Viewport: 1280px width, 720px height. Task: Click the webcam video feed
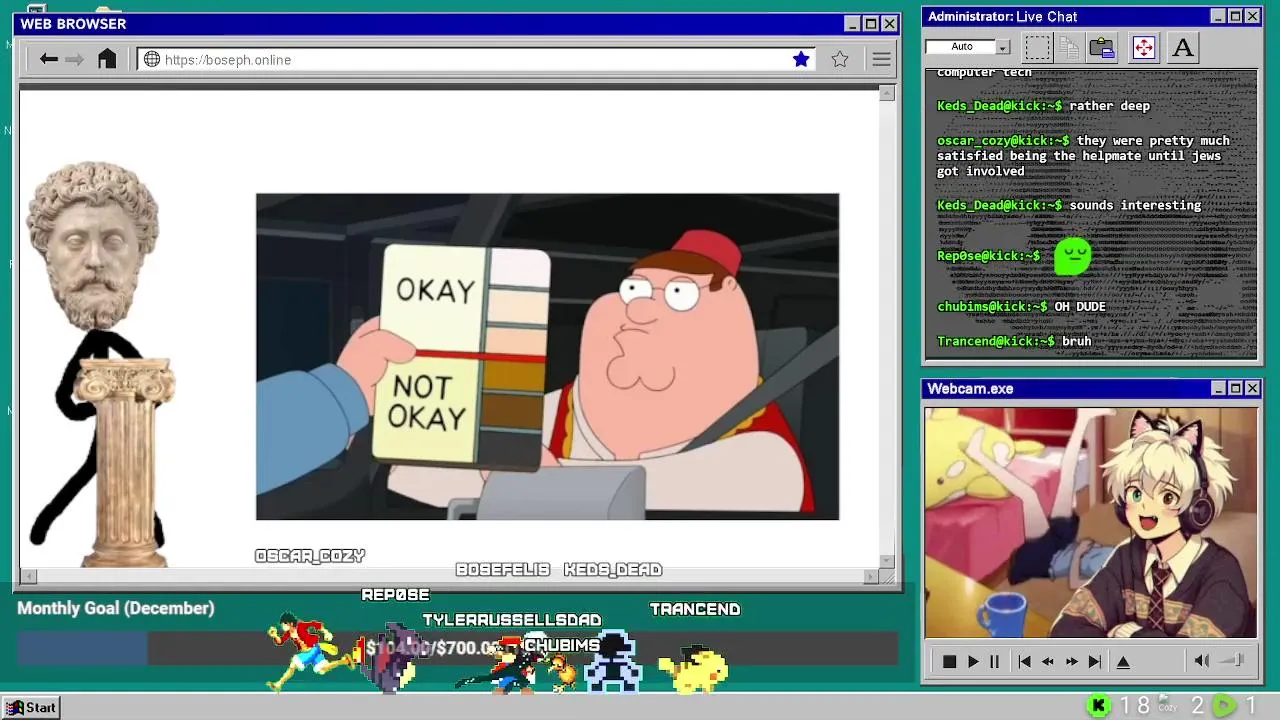pyautogui.click(x=1091, y=522)
